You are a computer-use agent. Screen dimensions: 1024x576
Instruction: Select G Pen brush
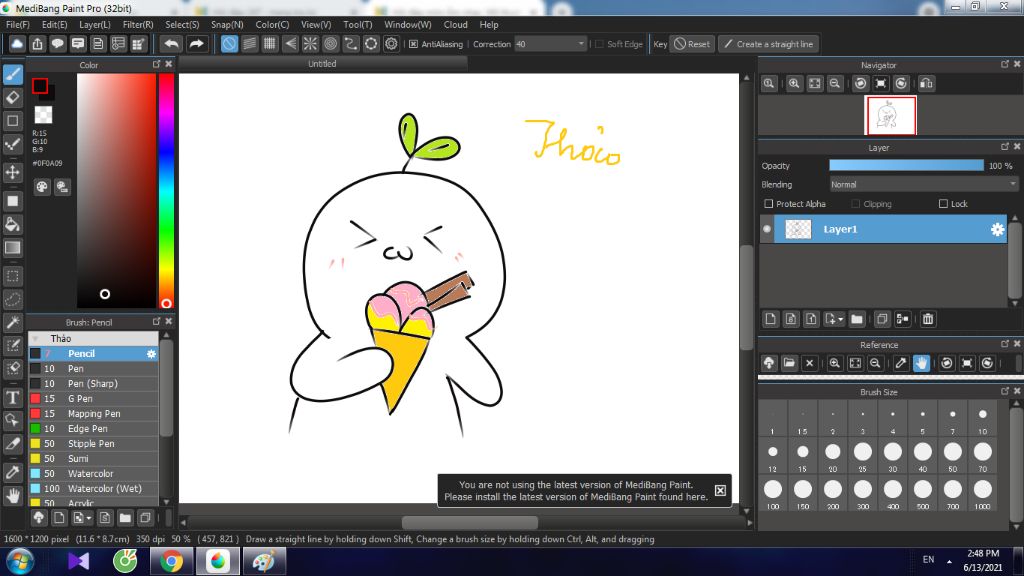(x=93, y=398)
